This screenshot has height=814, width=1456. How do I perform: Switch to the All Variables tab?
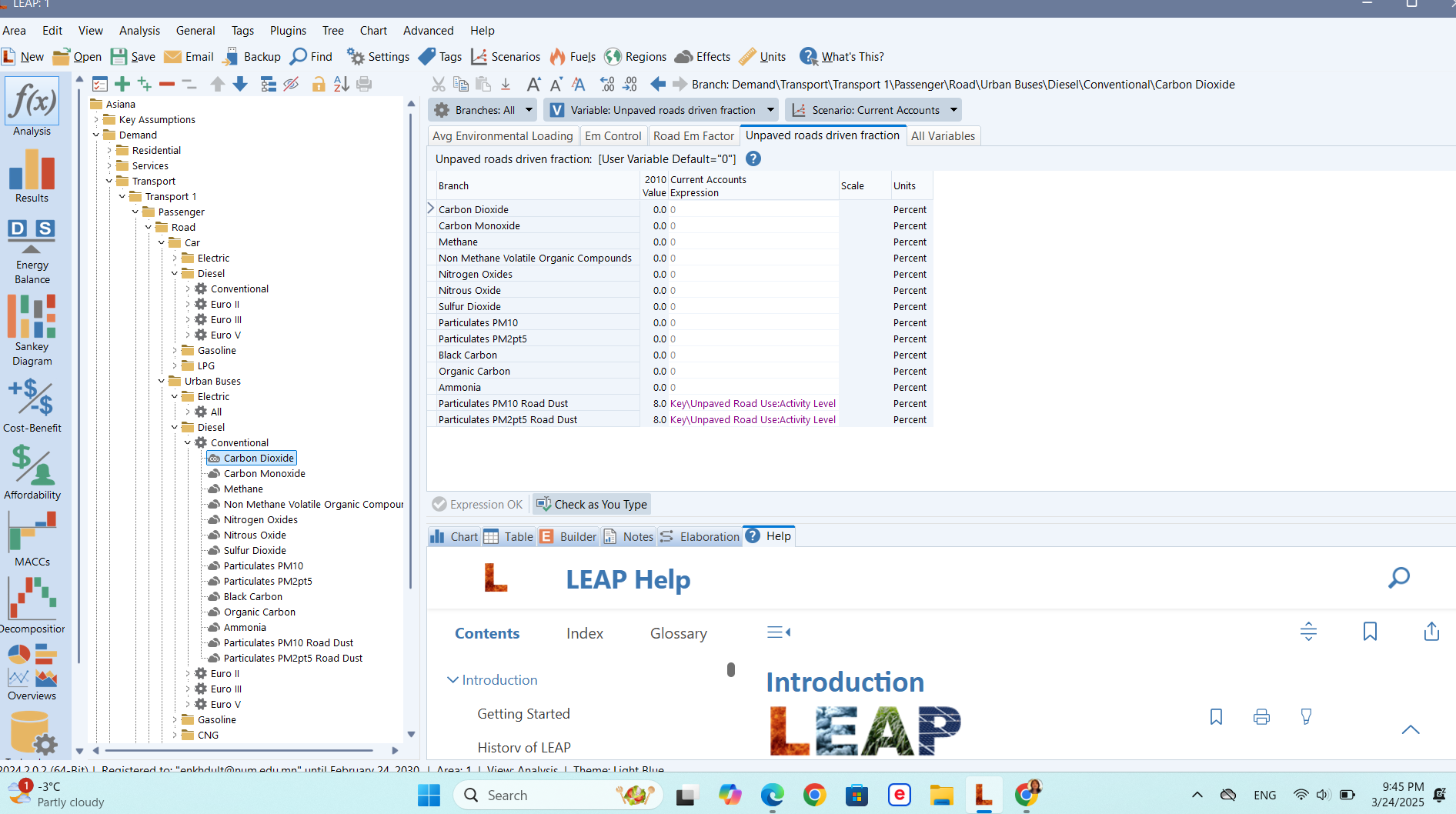pyautogui.click(x=943, y=135)
